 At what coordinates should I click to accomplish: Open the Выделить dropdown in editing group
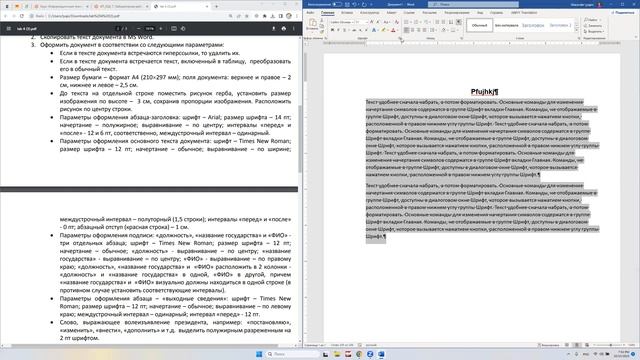click(594, 31)
